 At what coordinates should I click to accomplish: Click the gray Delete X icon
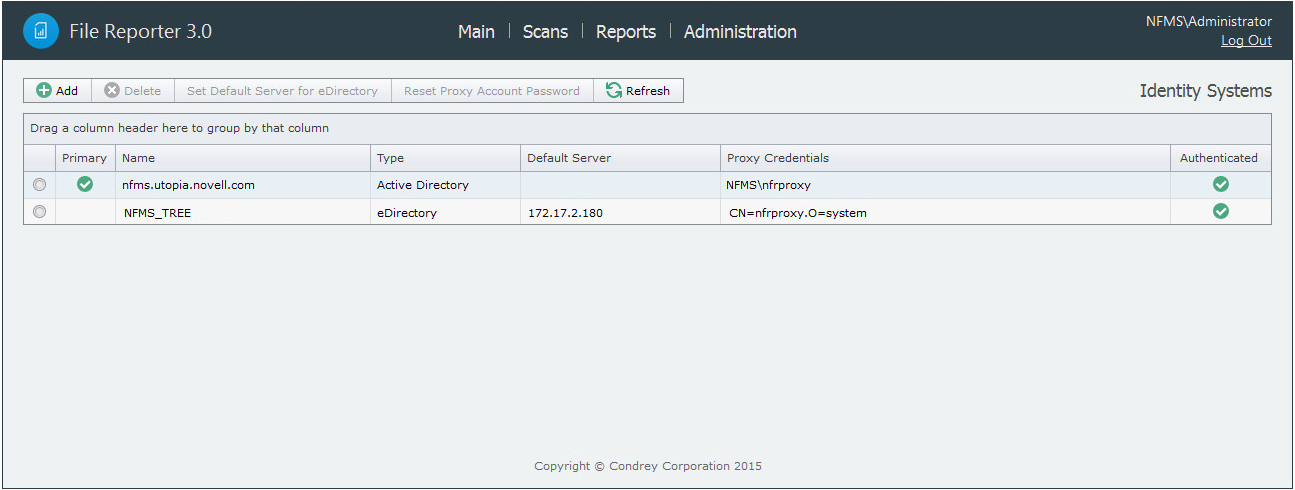pyautogui.click(x=112, y=91)
